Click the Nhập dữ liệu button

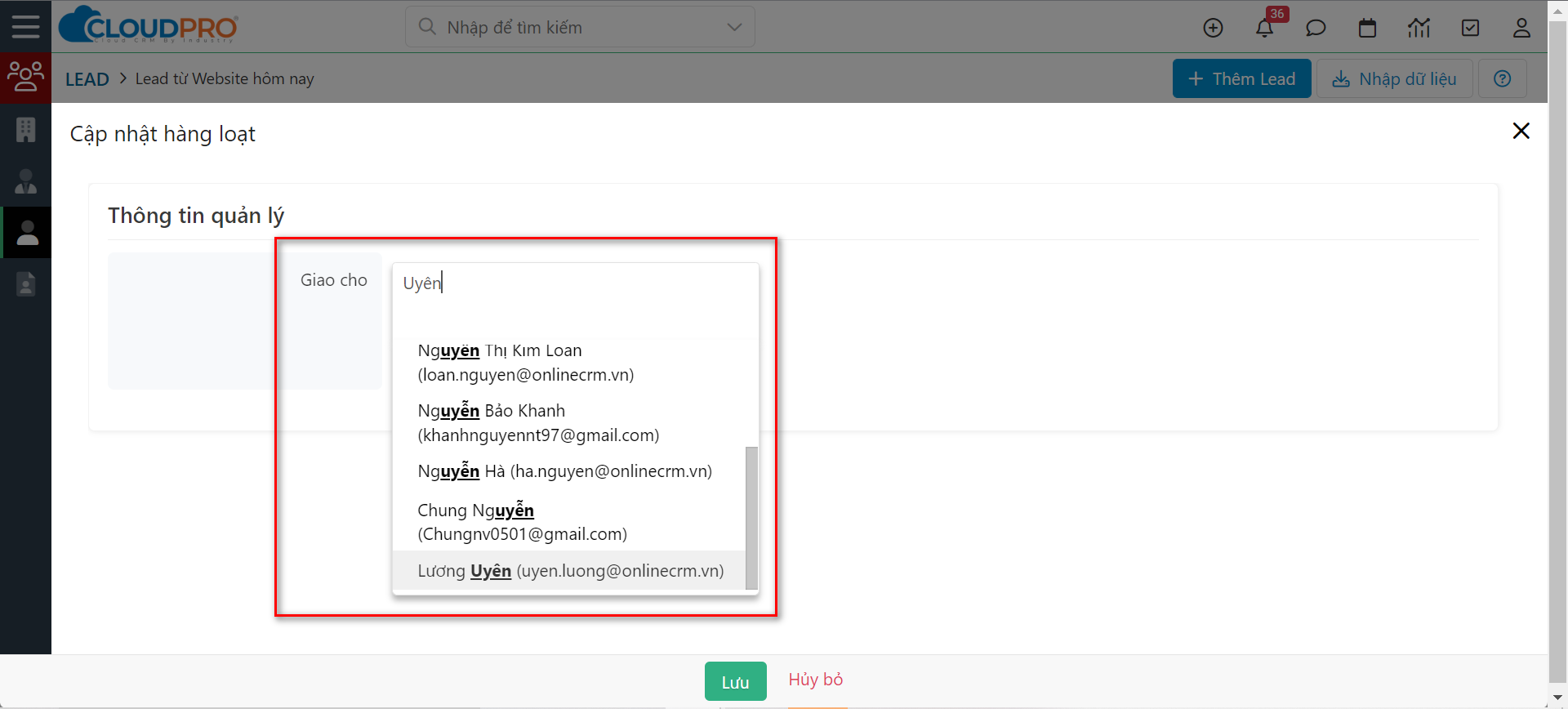[x=1394, y=78]
